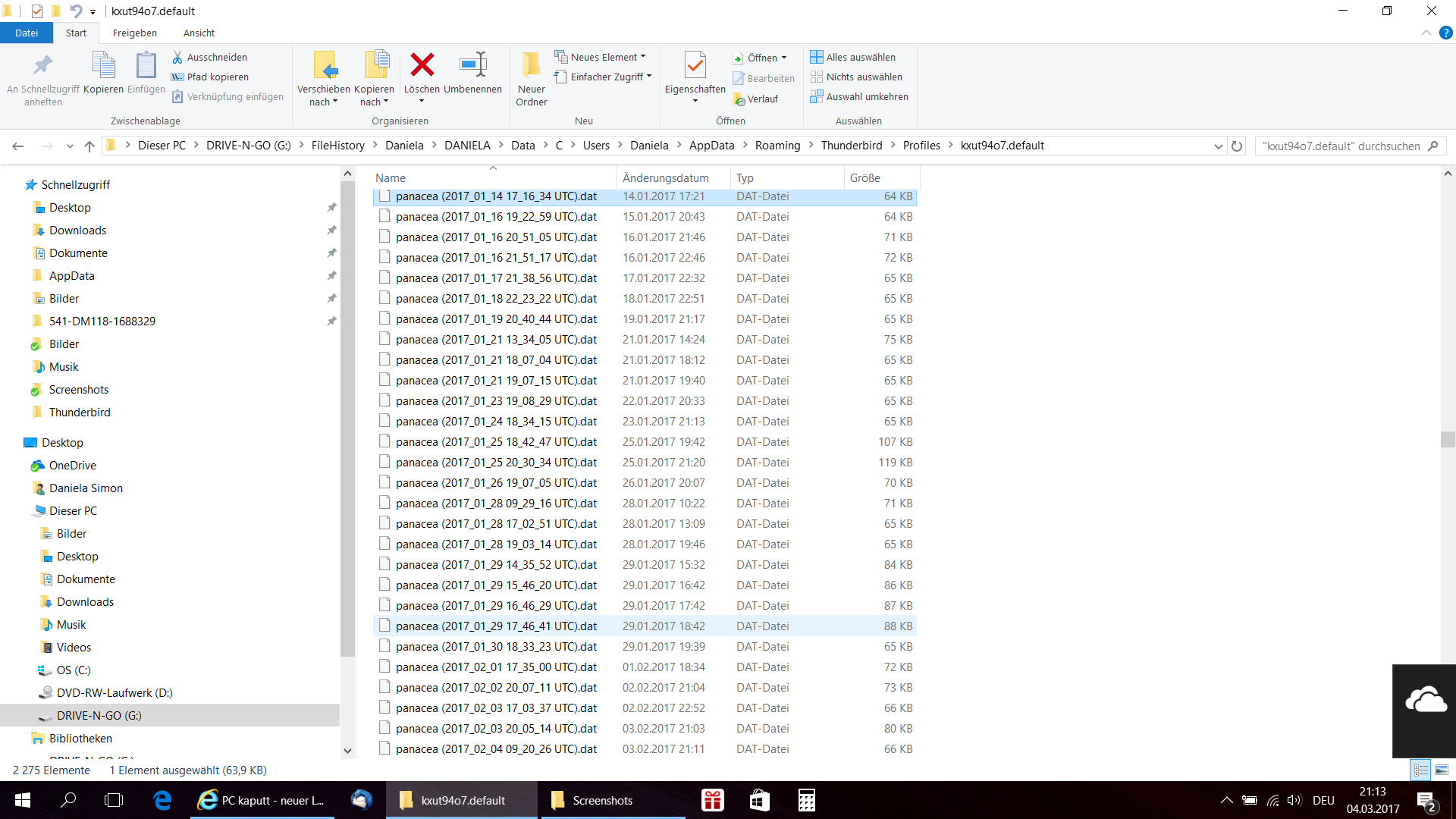Click Pfad kopieren in ribbon
Viewport: 1456px width, 819px height.
coord(217,77)
